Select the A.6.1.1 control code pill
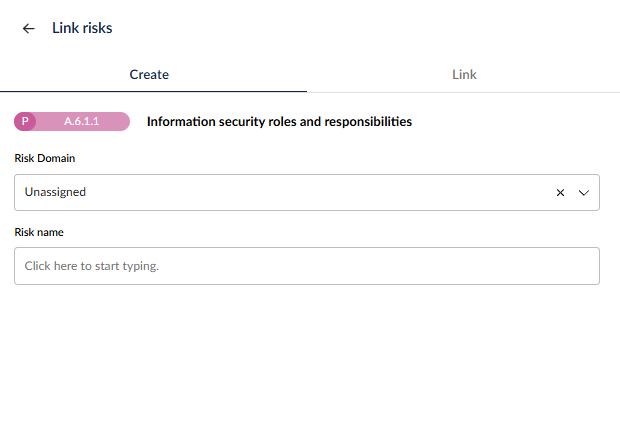The image size is (620, 421). tap(72, 121)
